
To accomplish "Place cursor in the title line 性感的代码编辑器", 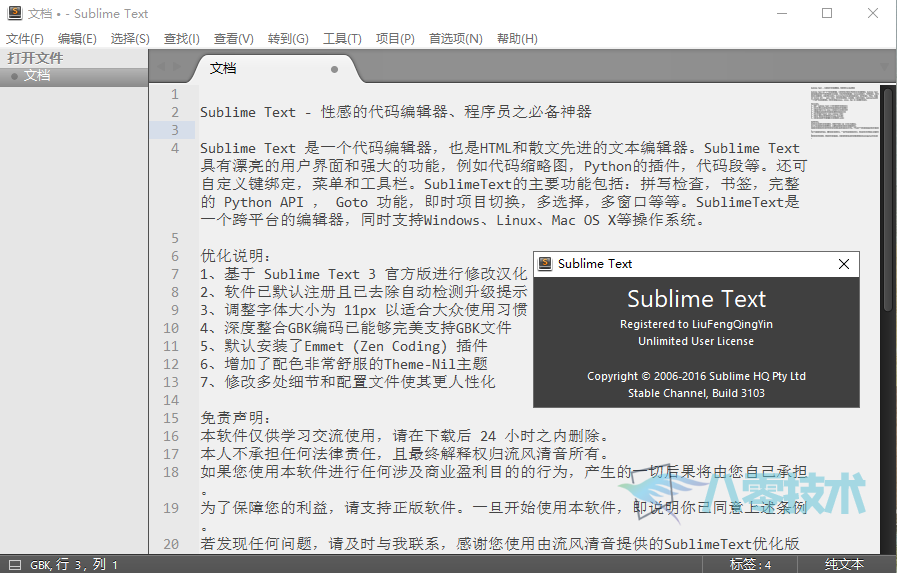I will (396, 112).
